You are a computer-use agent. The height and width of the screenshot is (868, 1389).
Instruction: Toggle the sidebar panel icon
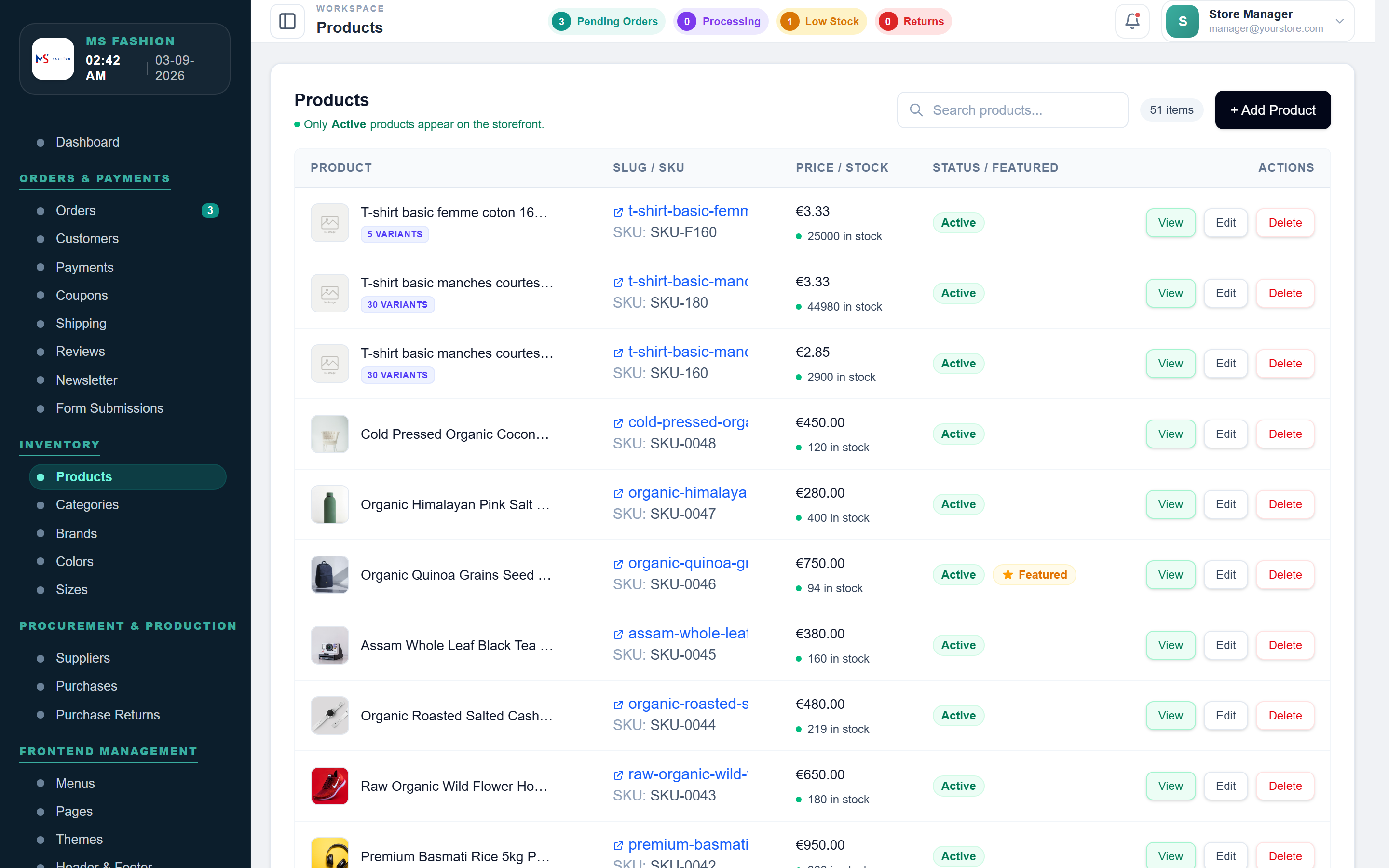point(287,21)
